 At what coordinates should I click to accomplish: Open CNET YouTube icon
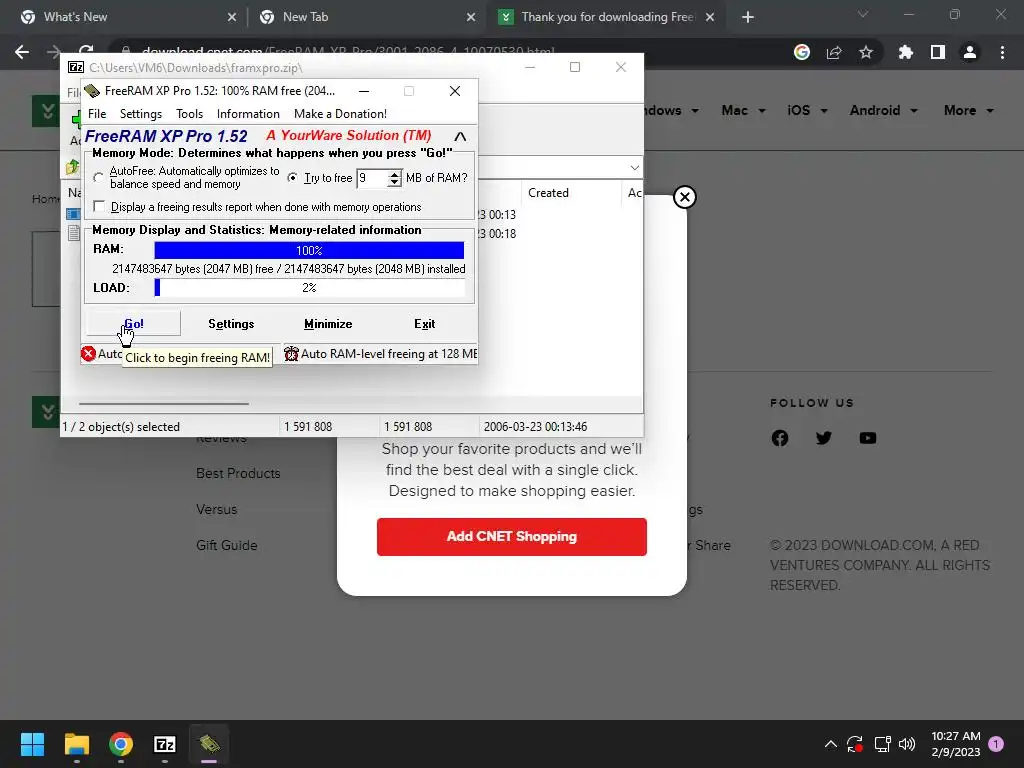868,438
